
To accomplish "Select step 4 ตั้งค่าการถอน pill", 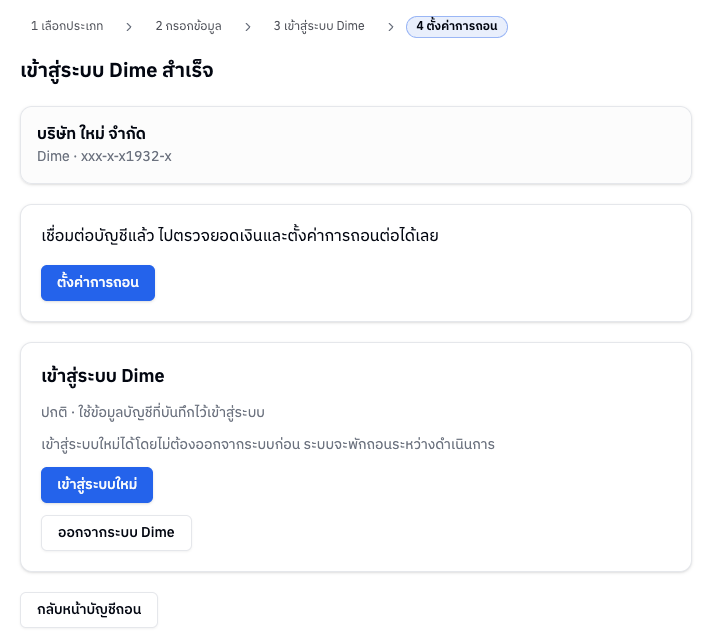I will (x=457, y=27).
